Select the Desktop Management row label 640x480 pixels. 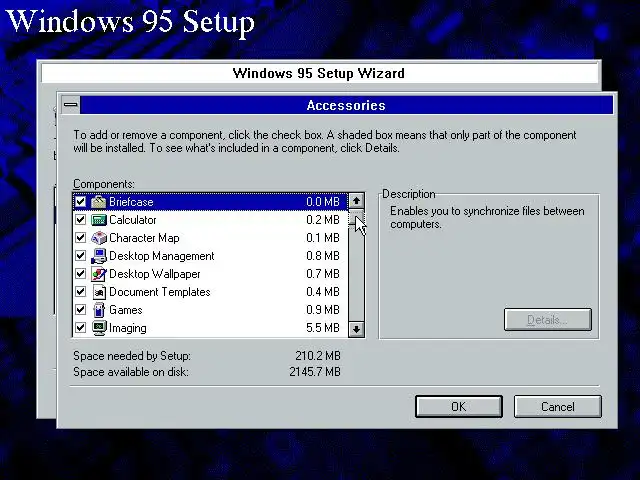click(162, 256)
